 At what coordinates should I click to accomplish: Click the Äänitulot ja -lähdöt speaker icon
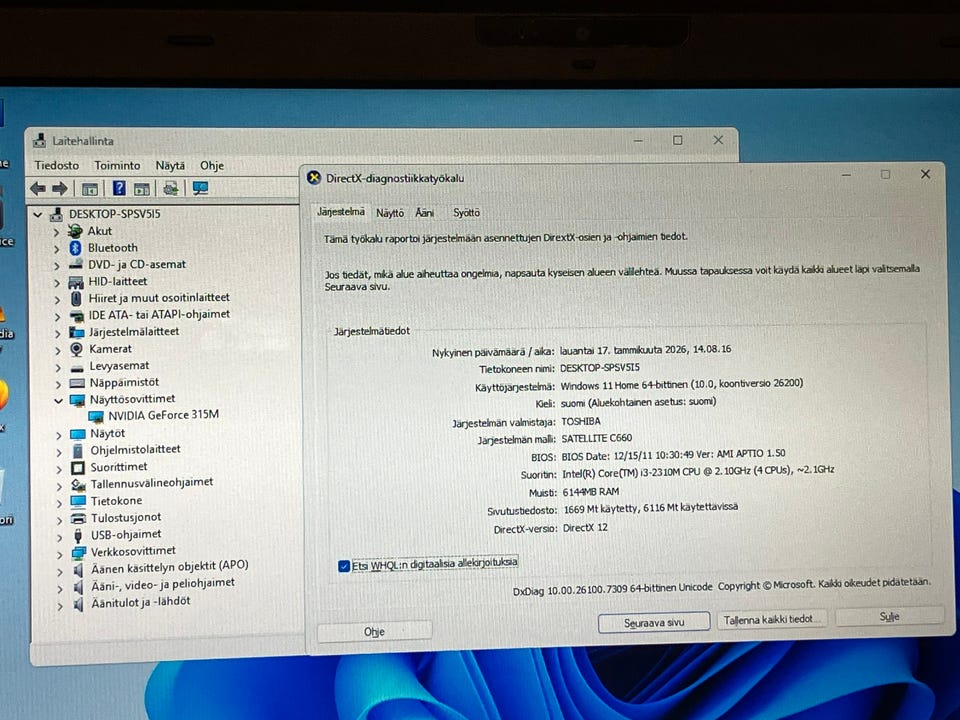(x=78, y=604)
